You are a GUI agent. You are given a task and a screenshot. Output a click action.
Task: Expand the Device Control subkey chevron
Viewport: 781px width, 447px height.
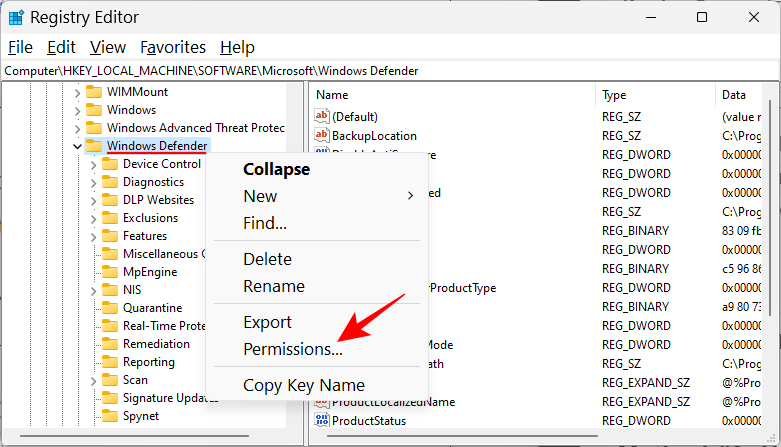coord(93,164)
